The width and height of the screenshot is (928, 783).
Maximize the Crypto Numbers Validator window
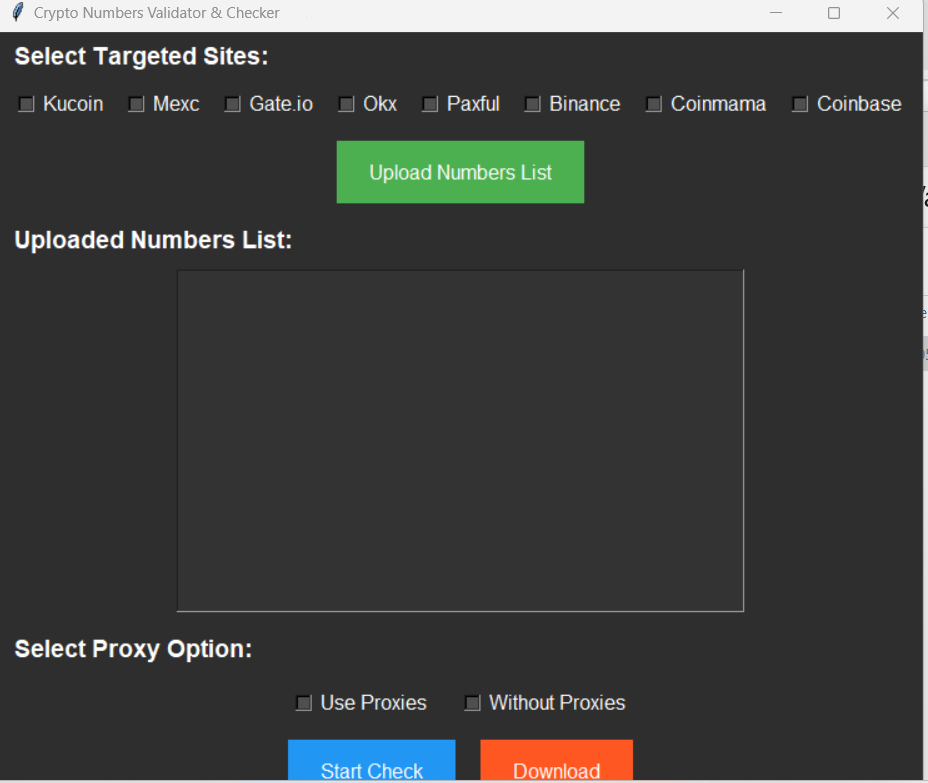point(834,13)
